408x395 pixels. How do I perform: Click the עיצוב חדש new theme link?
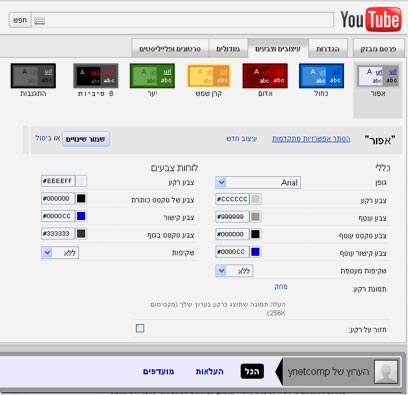click(x=242, y=138)
